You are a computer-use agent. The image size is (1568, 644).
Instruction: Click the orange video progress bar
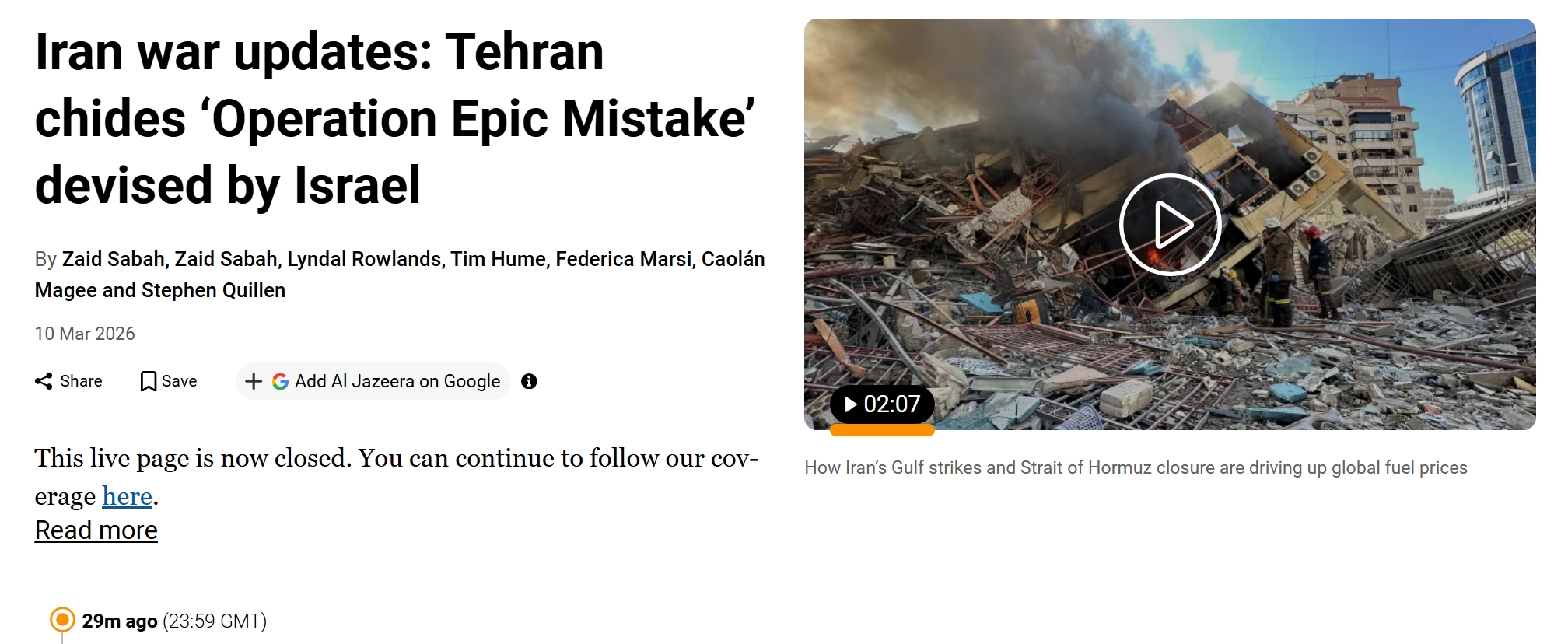(882, 430)
